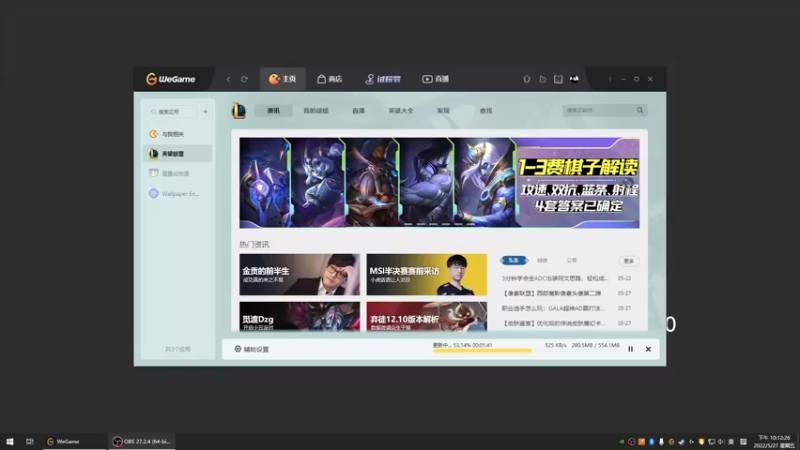Click the white microphone tray icon

tap(661, 442)
